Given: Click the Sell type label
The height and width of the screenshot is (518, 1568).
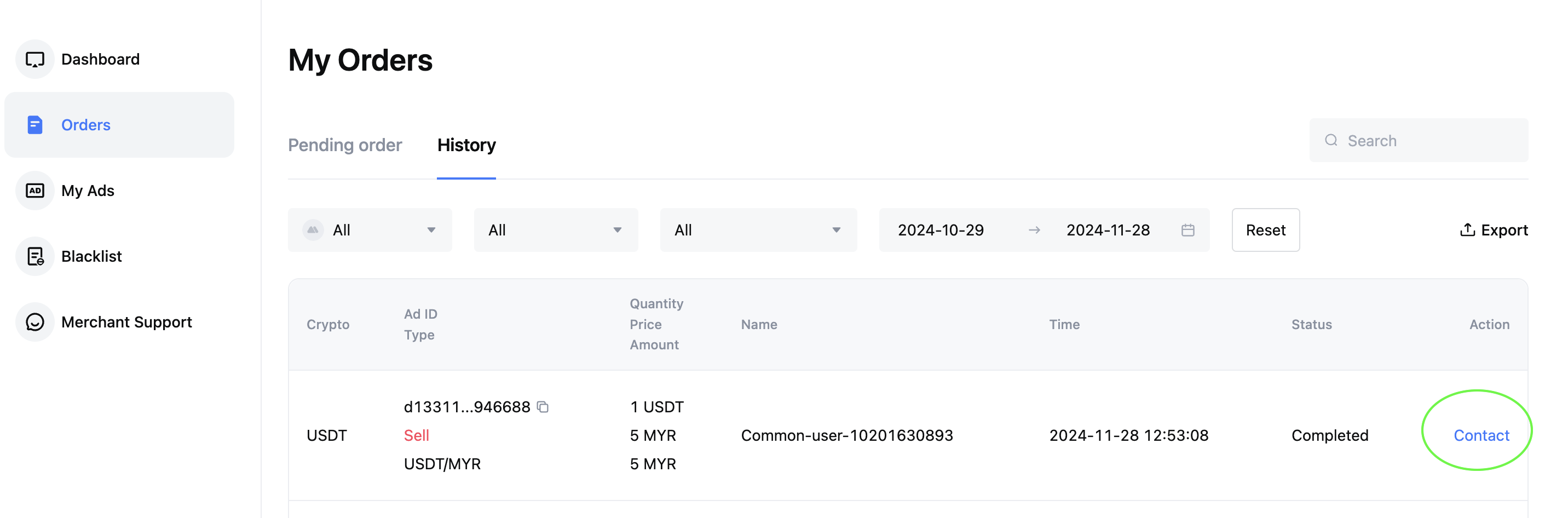Looking at the screenshot, I should pyautogui.click(x=416, y=436).
